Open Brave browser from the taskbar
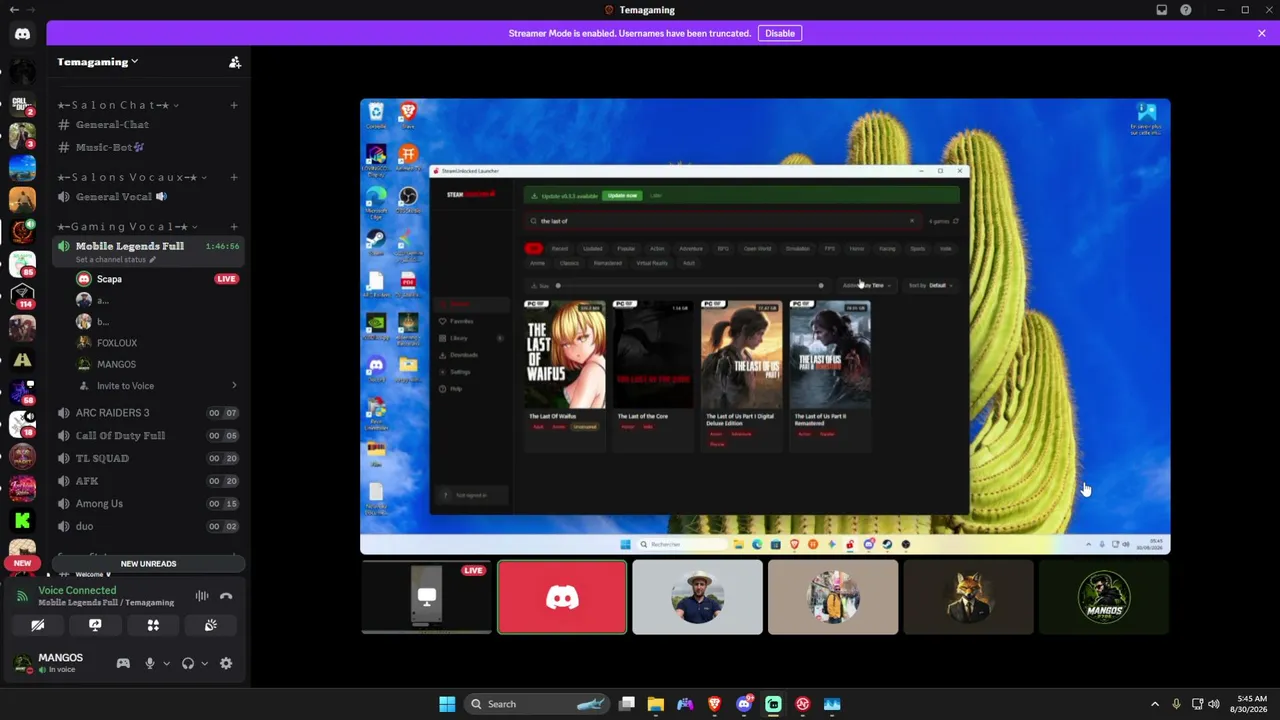 (x=714, y=704)
